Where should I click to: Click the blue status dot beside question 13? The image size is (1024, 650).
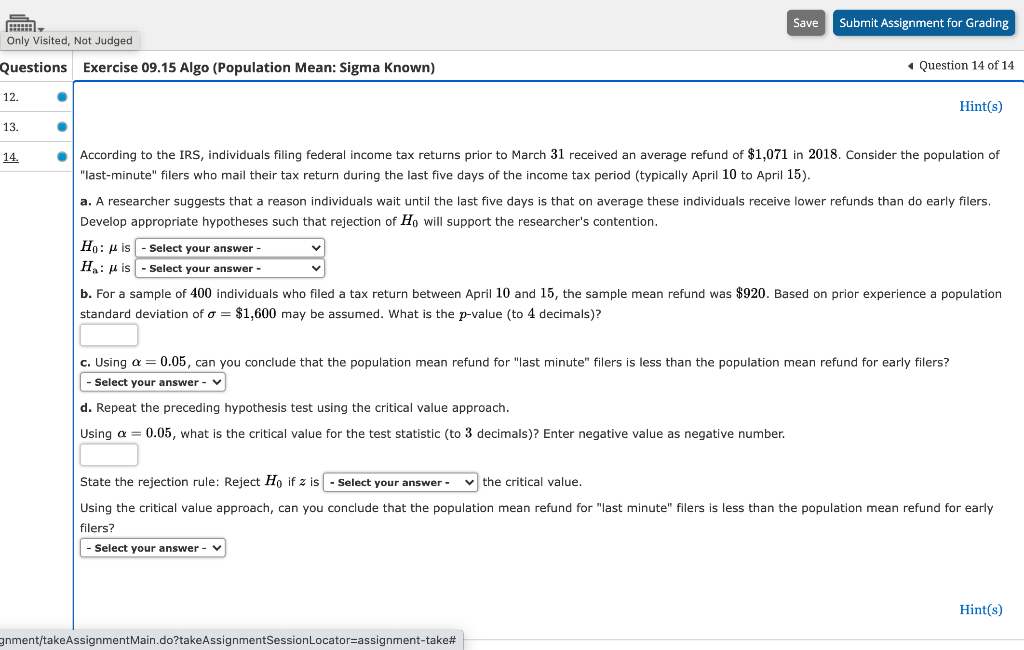61,127
